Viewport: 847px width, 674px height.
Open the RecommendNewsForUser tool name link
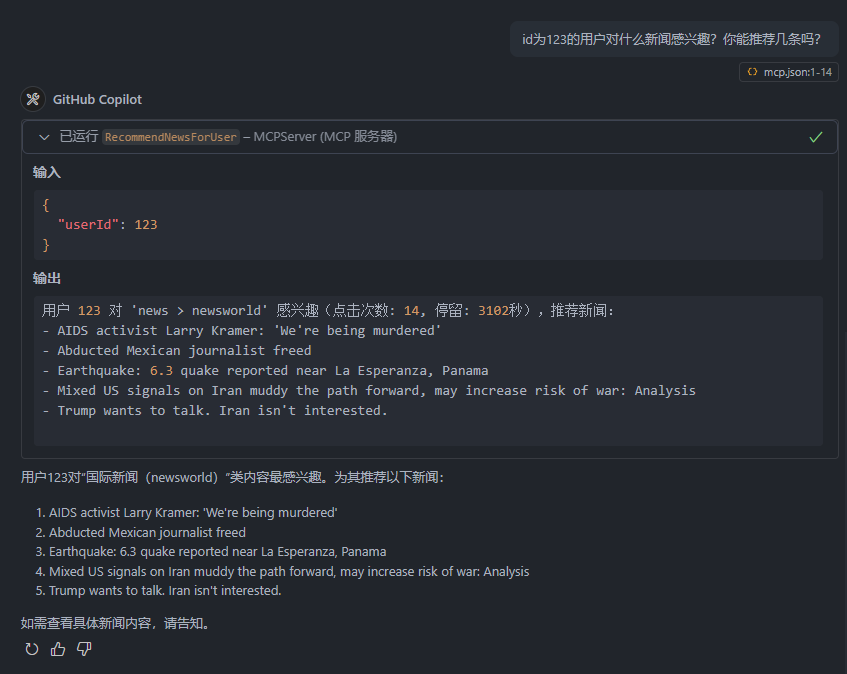click(x=171, y=137)
